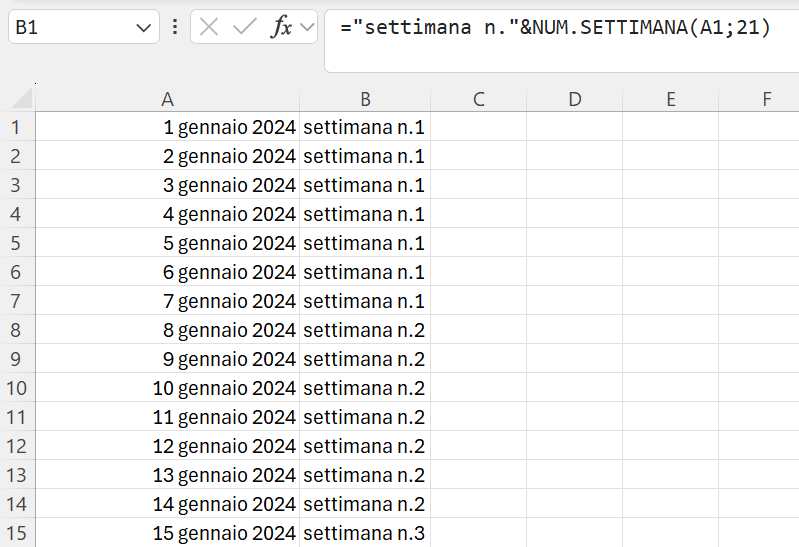Image resolution: width=799 pixels, height=547 pixels.
Task: Click the Select All corner triangle
Action: tap(22, 98)
